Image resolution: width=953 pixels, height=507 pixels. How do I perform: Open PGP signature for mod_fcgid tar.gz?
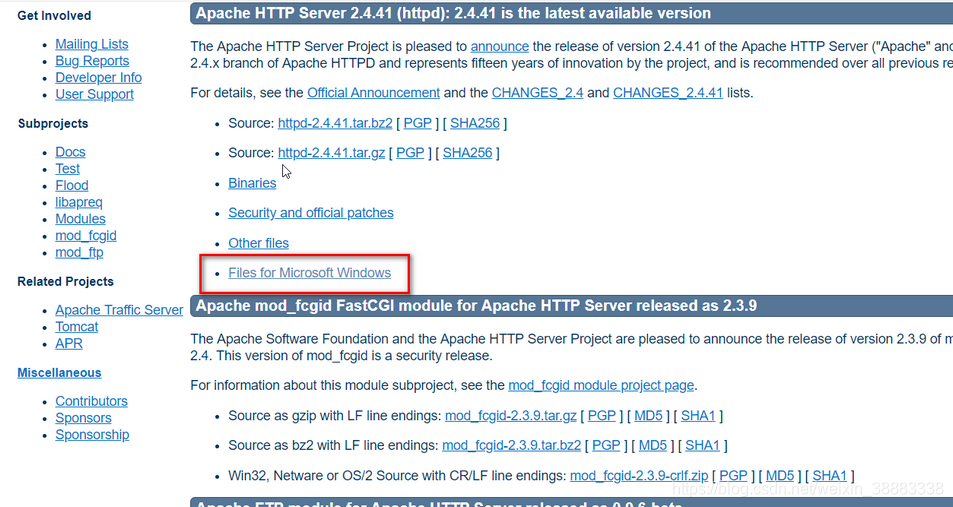coord(602,416)
